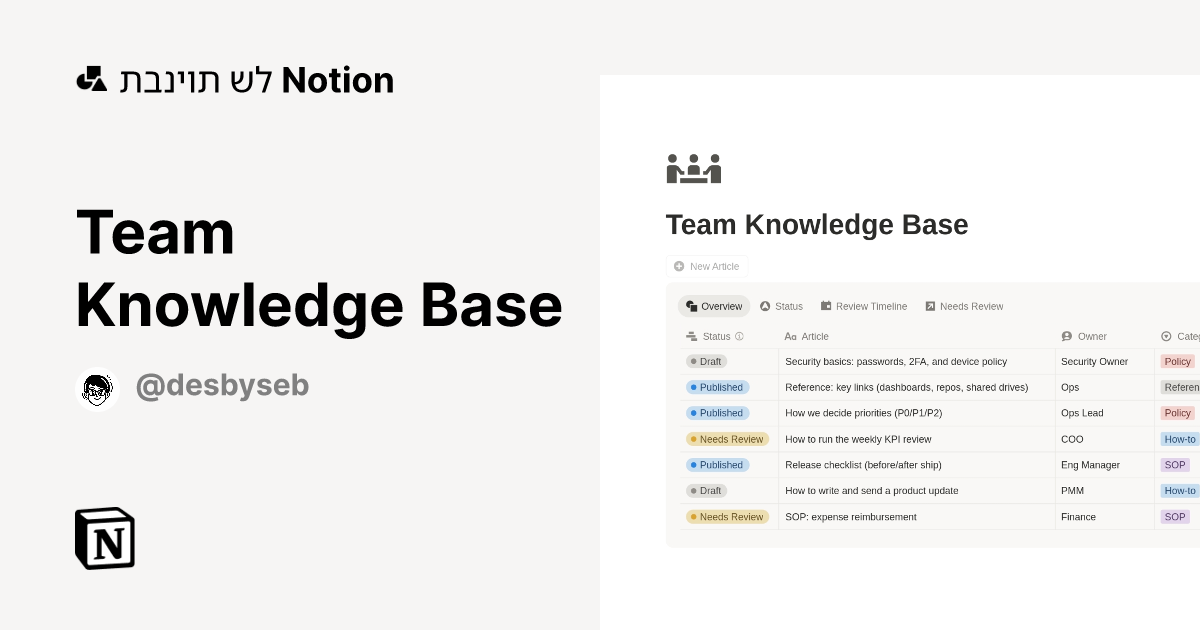Click the people meeting page icon above the title
The height and width of the screenshot is (630, 1200).
pos(693,168)
